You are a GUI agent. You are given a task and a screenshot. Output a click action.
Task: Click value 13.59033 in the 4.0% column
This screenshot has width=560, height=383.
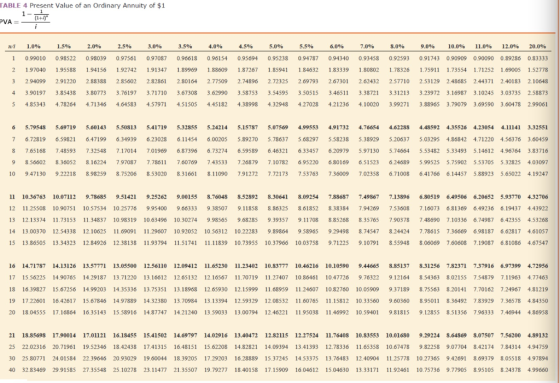[x=216, y=312]
